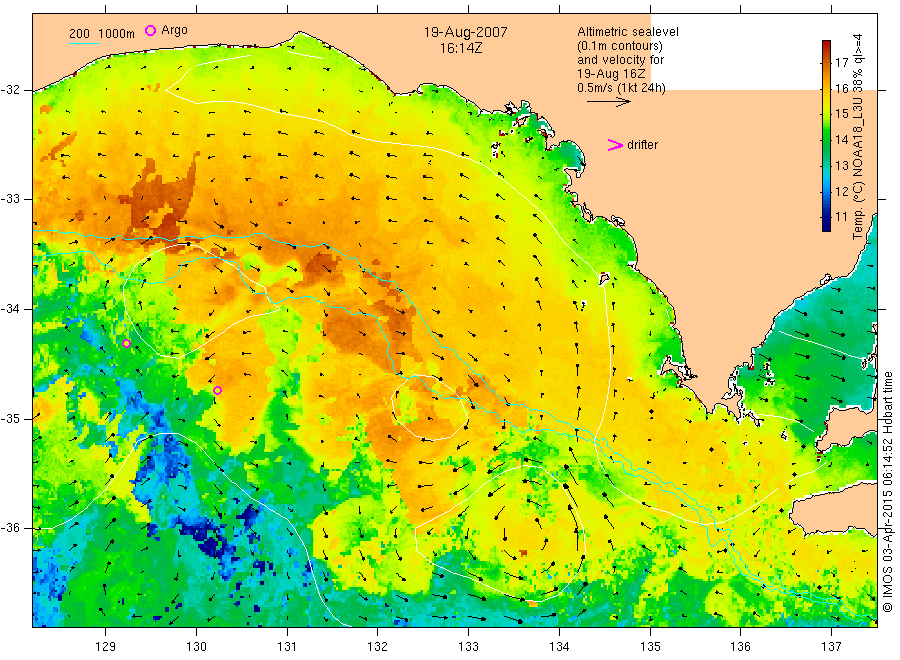Screen dimensions: 900x660
Task: Click the Argo float marker near 129.2, -34.3
Action: (126, 344)
